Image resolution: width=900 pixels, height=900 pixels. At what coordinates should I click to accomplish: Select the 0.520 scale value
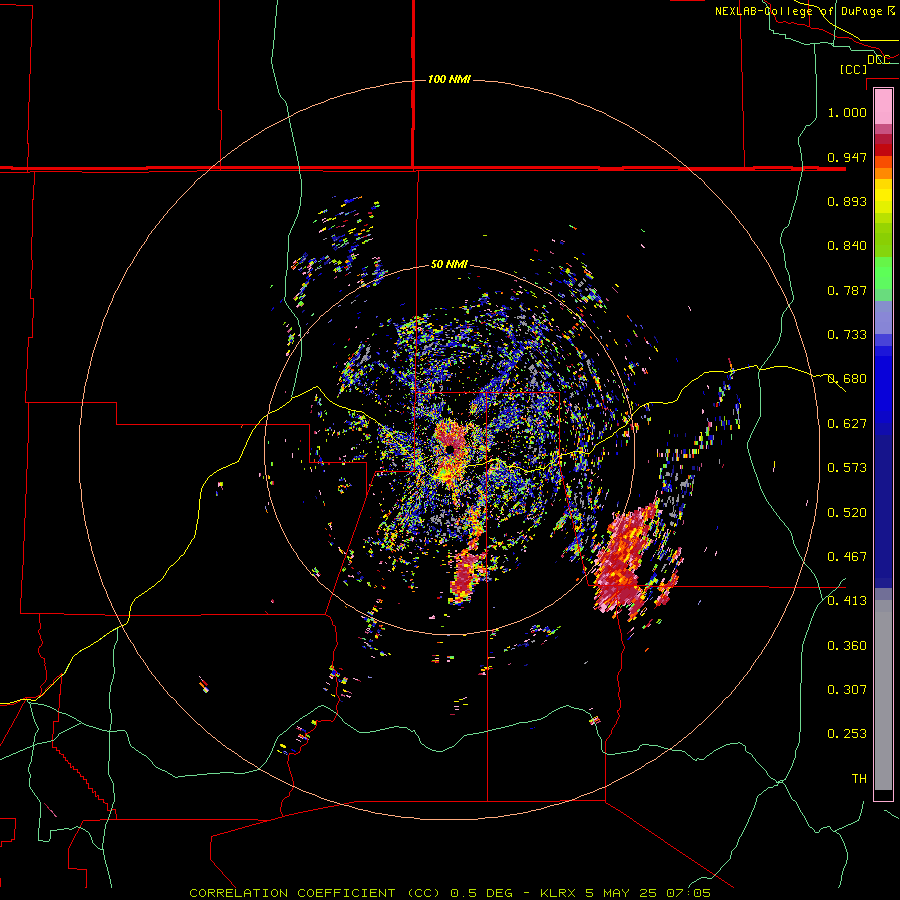[847, 513]
